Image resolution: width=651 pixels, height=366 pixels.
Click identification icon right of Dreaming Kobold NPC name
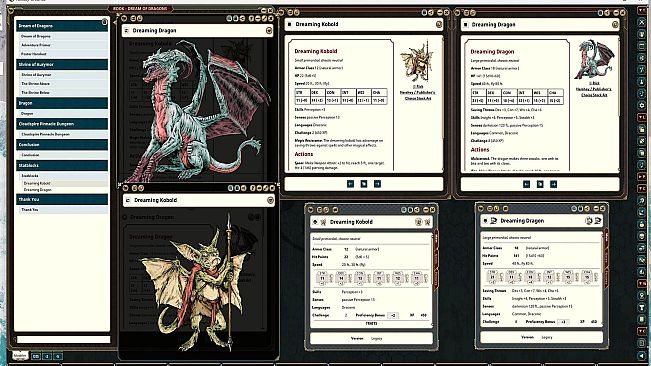point(418,222)
